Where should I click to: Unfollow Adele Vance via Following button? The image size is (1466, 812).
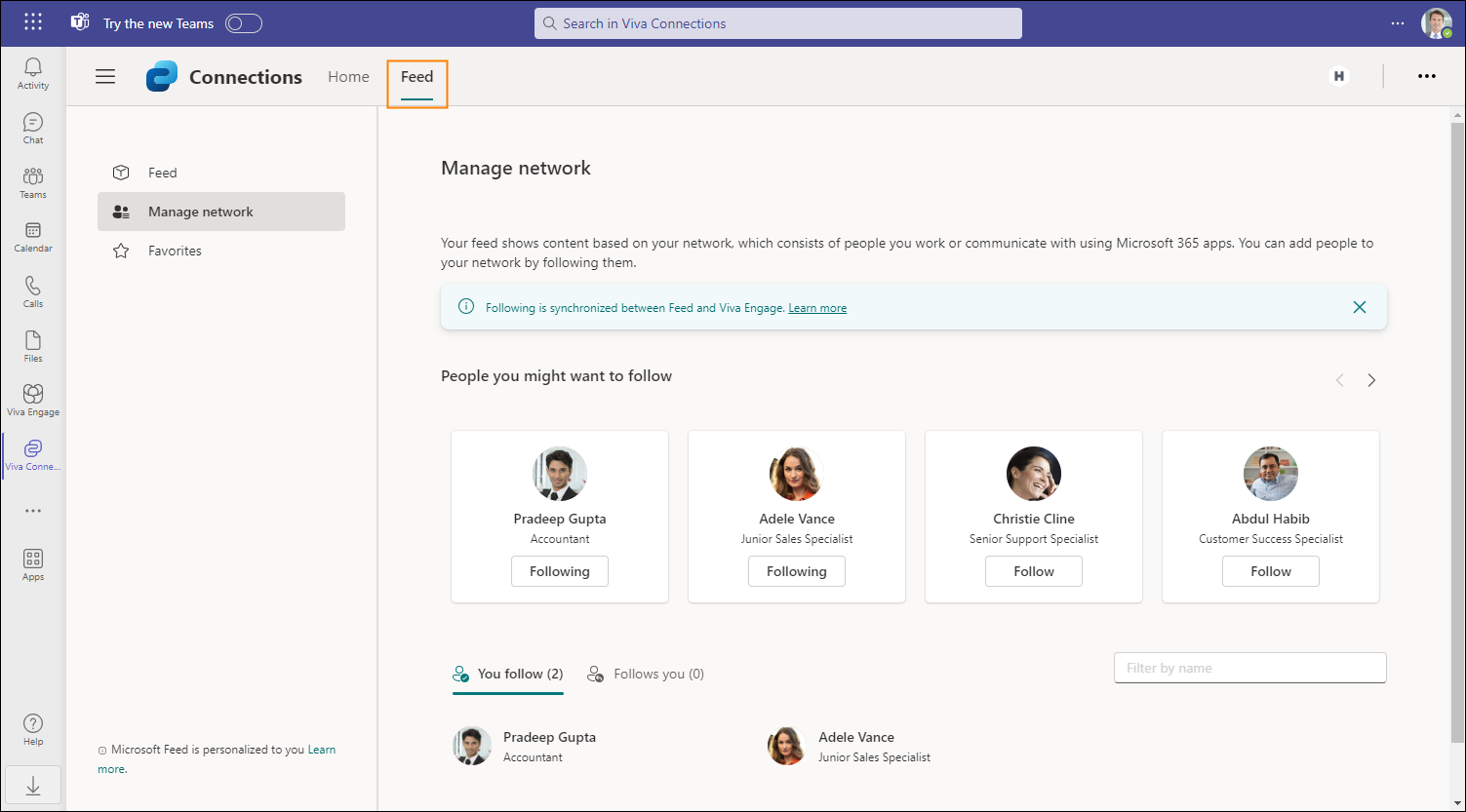click(796, 571)
